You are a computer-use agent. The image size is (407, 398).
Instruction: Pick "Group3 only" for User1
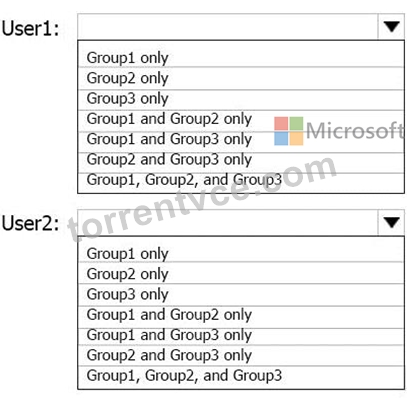tap(241, 99)
